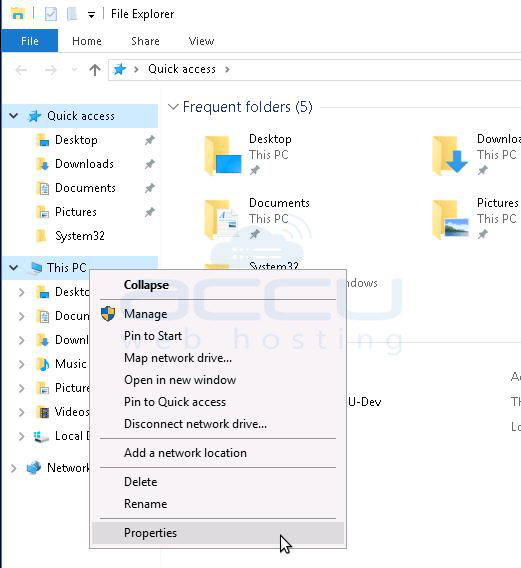Click the pin icon beside sidebar Documents
The width and height of the screenshot is (521, 568).
click(x=150, y=188)
